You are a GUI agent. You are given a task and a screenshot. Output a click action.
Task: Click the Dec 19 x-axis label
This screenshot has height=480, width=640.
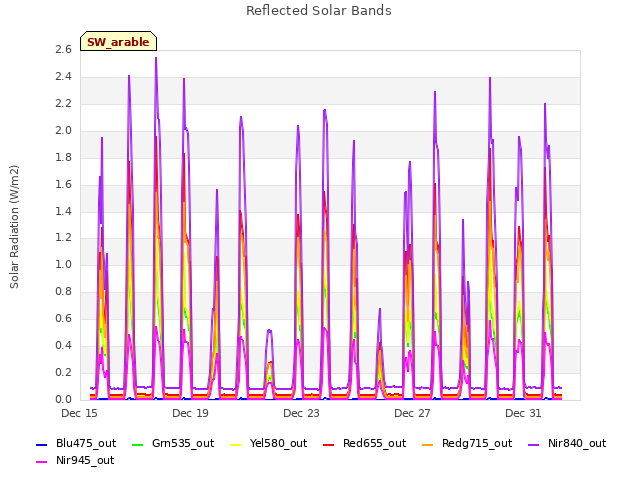click(190, 413)
